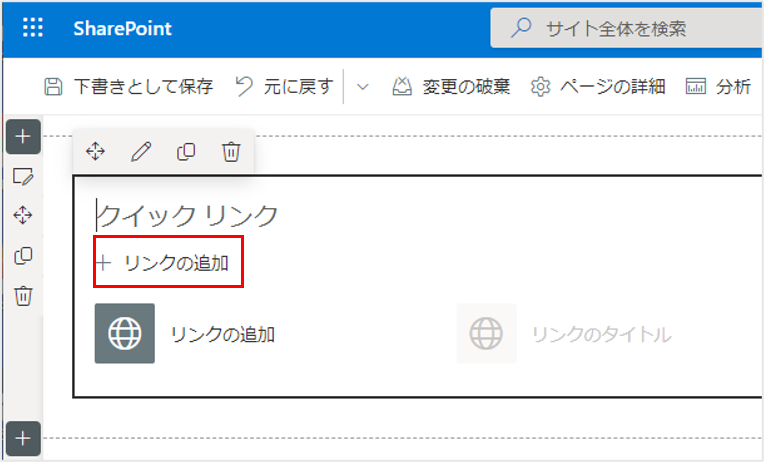Discard changes with 変更の破棄

point(451,87)
